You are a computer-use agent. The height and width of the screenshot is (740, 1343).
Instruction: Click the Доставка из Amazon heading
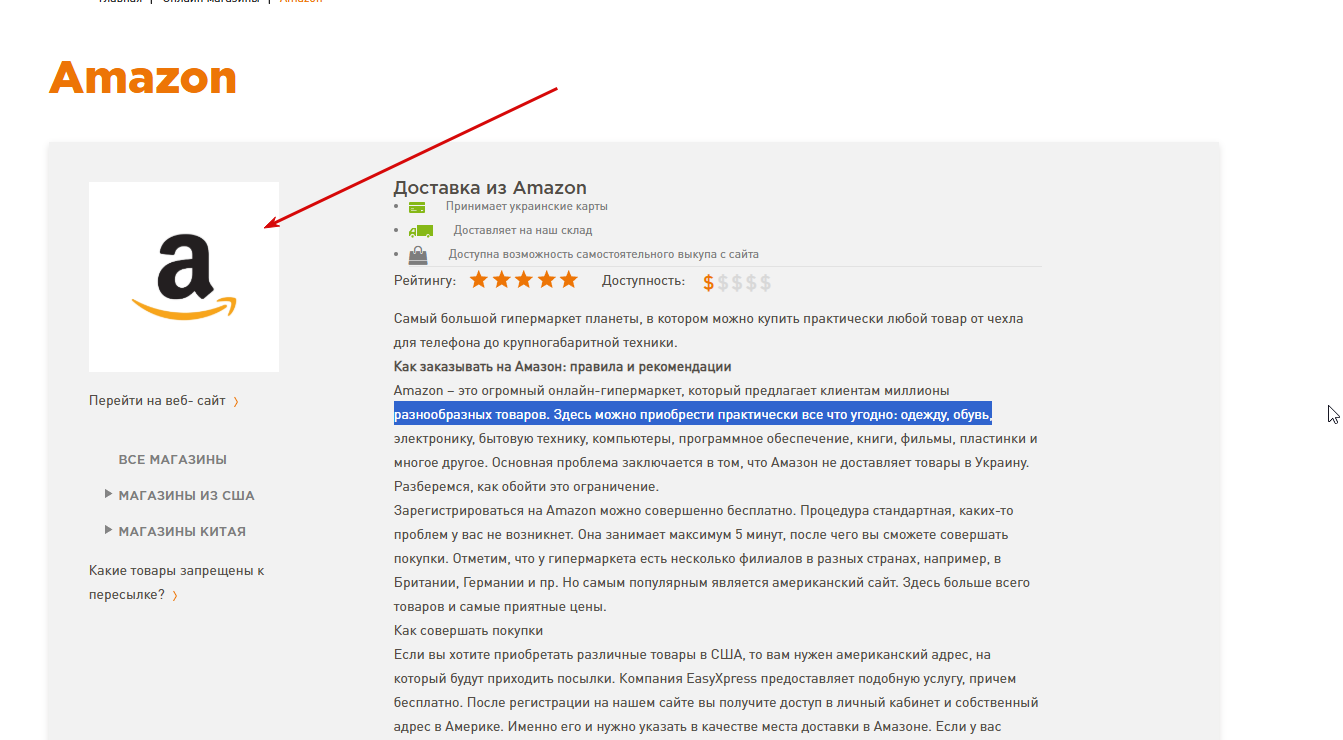click(490, 187)
